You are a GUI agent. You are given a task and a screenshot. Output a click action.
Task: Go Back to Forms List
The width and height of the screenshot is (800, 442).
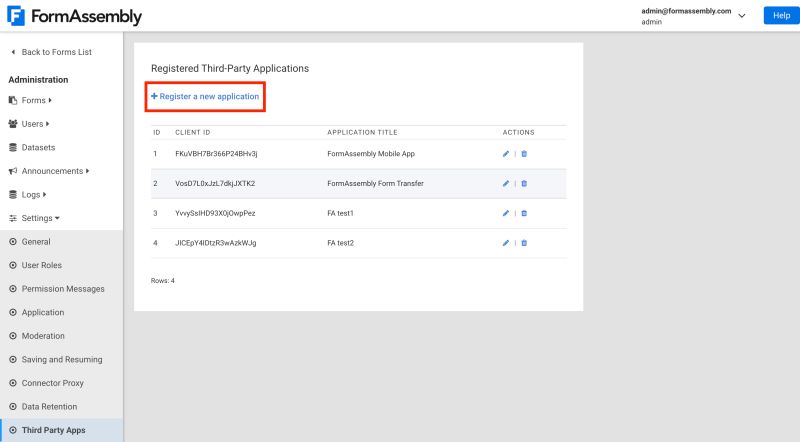[57, 52]
